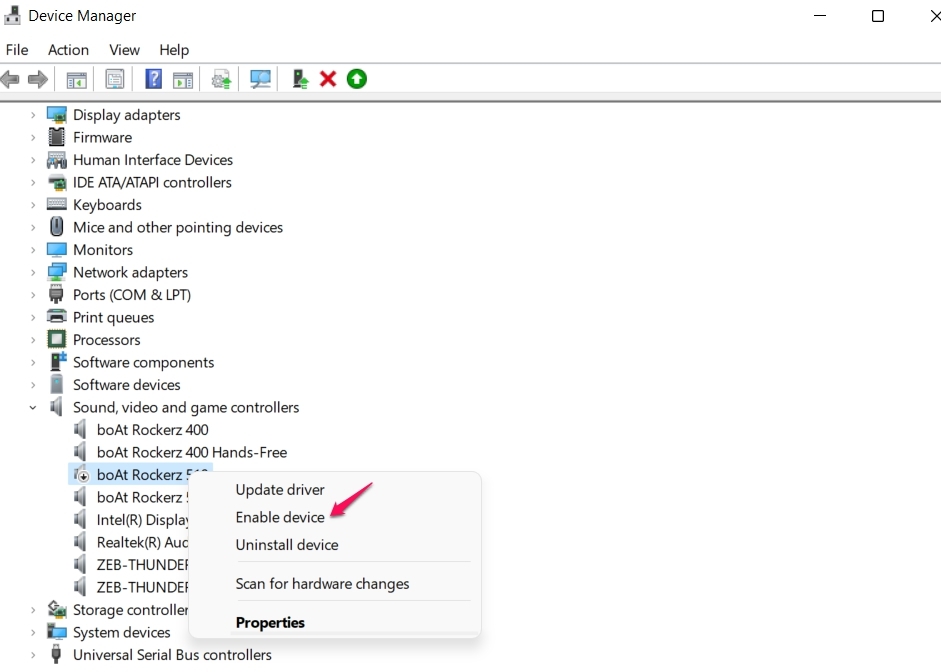This screenshot has width=941, height=672.
Task: Click the Properties sheet toolbar icon
Action: tap(115, 79)
